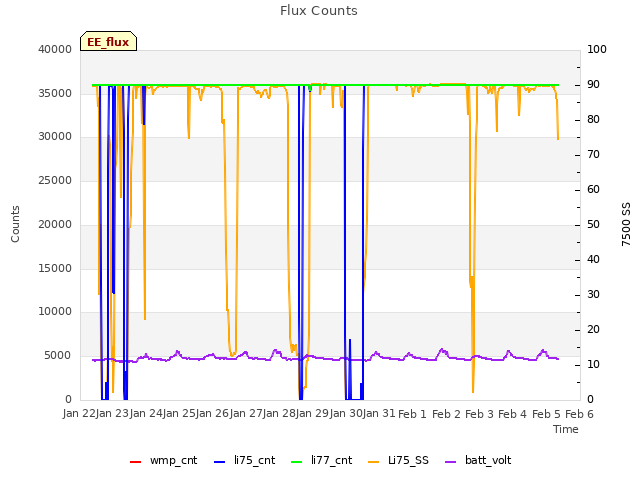This screenshot has width=640, height=480.
Task: Toggle wmp_cnt legend entry
Action: pos(164,460)
